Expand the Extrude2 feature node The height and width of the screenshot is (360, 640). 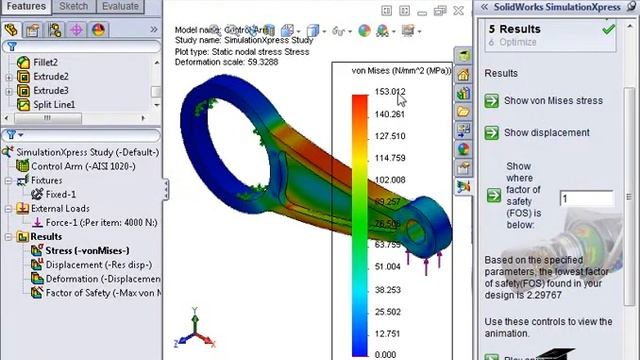9,77
